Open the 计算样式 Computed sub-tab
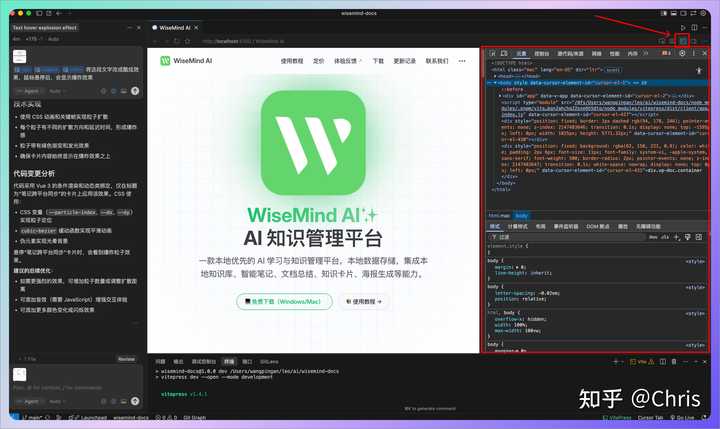 coord(518,226)
